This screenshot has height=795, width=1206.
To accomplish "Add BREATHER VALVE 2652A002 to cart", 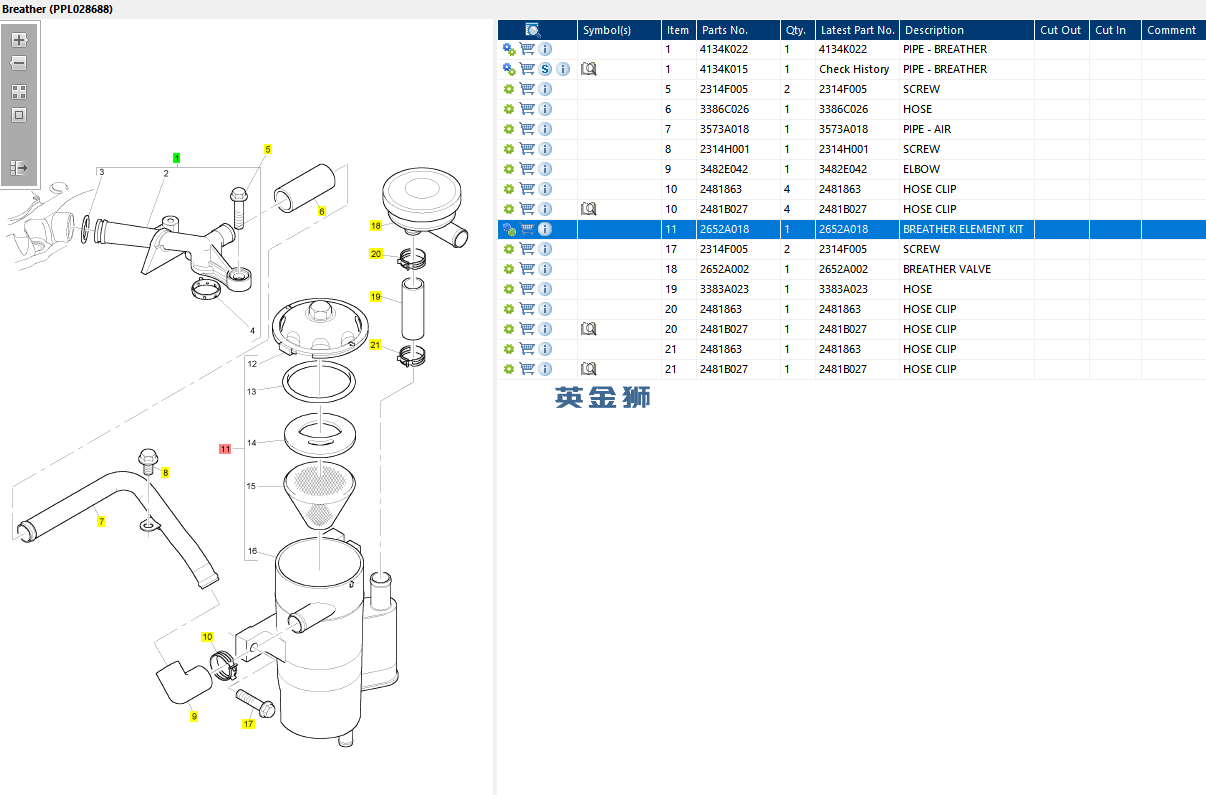I will 527,269.
